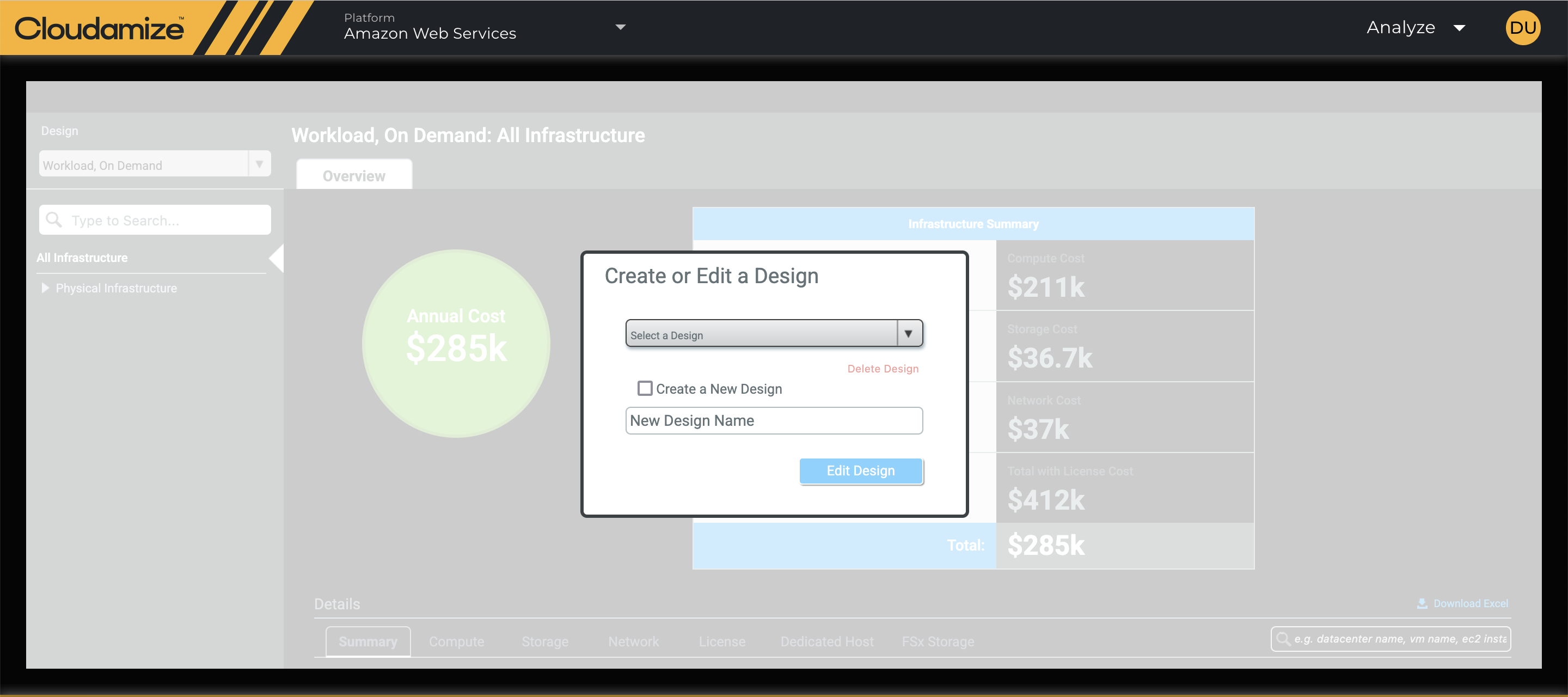Click the white arrow beside All Infrastructure
1568x697 pixels.
pyautogui.click(x=277, y=258)
